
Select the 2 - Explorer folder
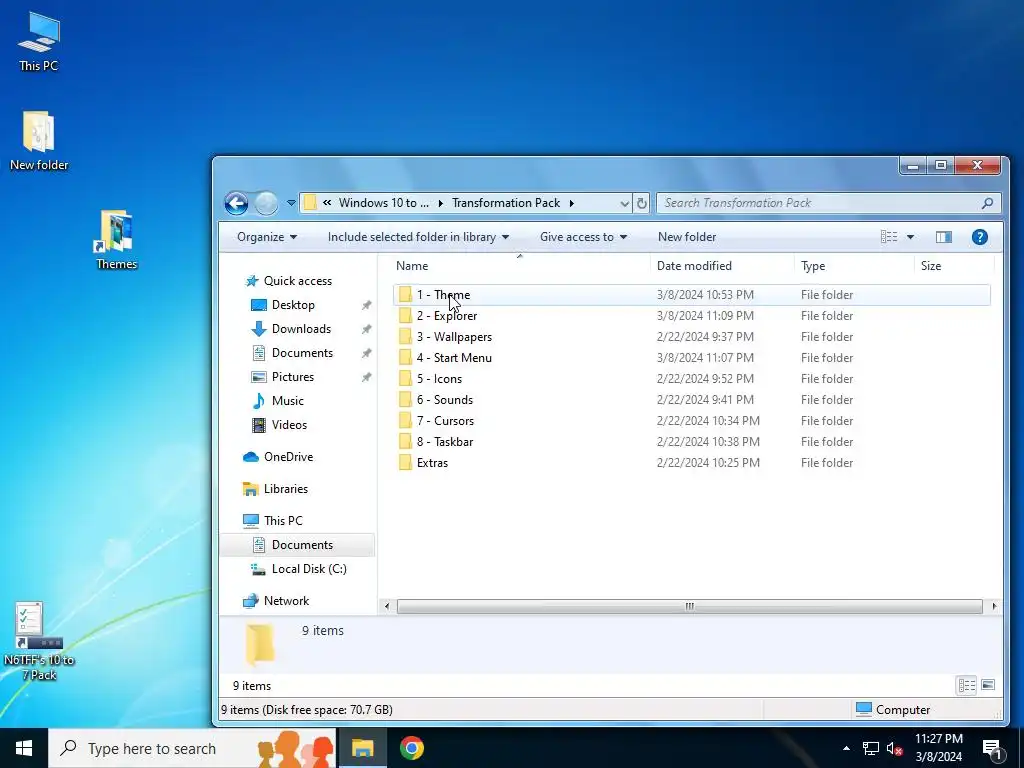(x=692, y=315)
